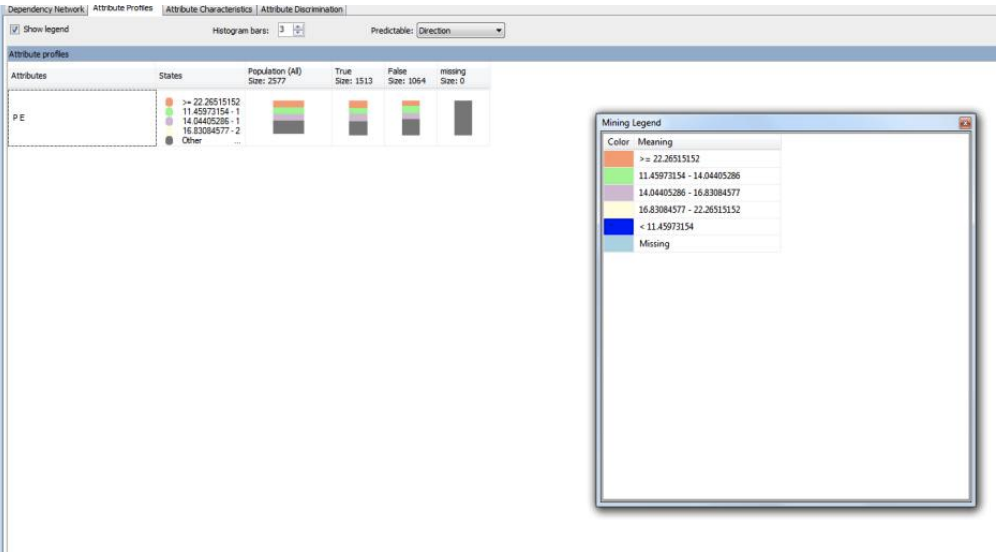Select the missing column gray histogram bar
The width and height of the screenshot is (1000, 552).
(x=463, y=117)
